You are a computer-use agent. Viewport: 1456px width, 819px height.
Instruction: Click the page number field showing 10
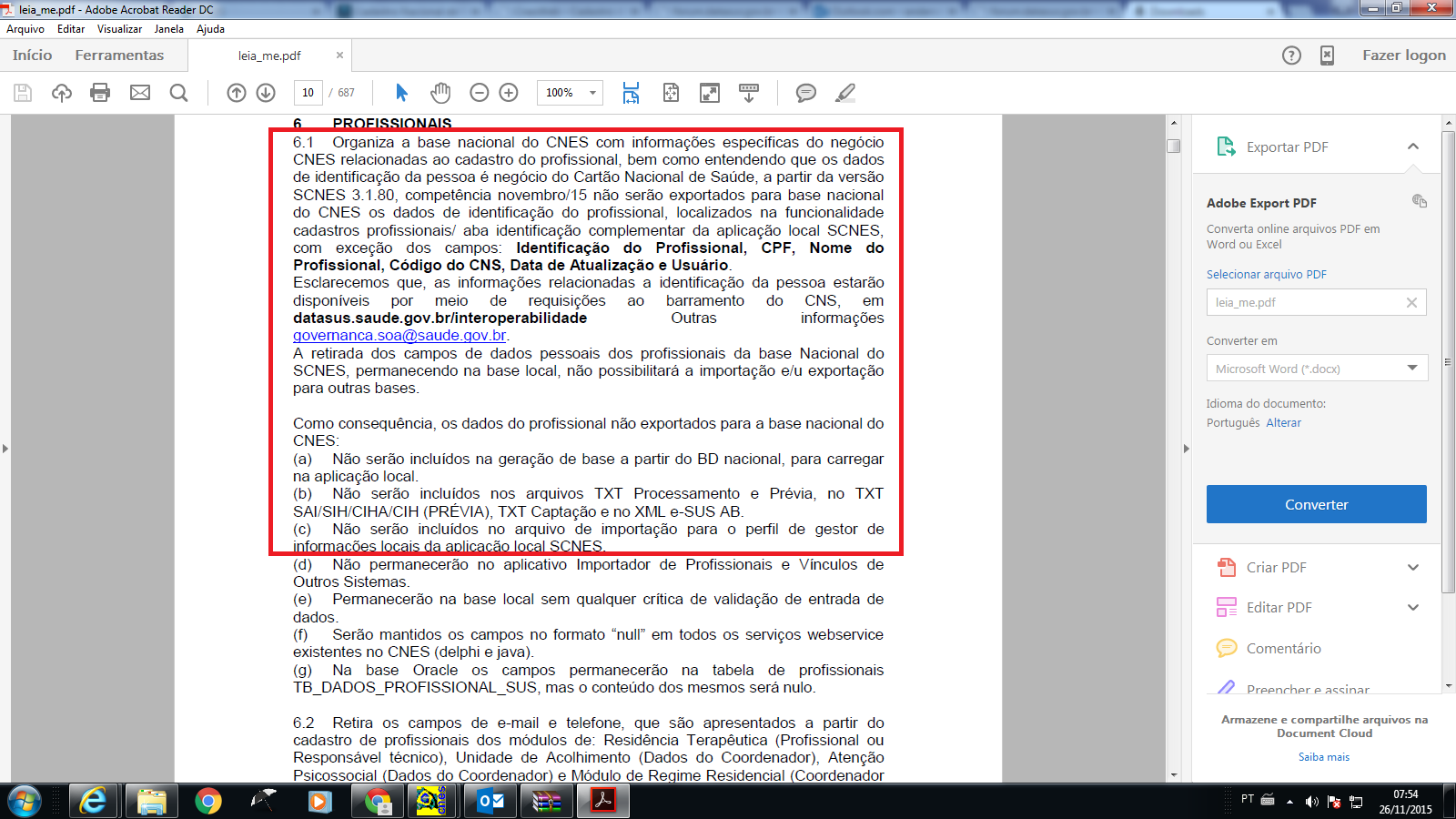point(308,92)
